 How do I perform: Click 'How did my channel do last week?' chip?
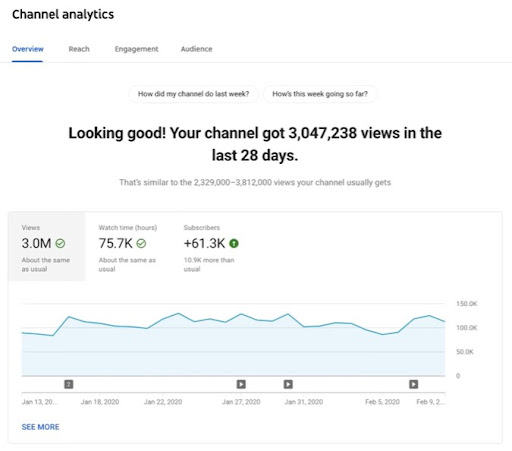click(193, 94)
